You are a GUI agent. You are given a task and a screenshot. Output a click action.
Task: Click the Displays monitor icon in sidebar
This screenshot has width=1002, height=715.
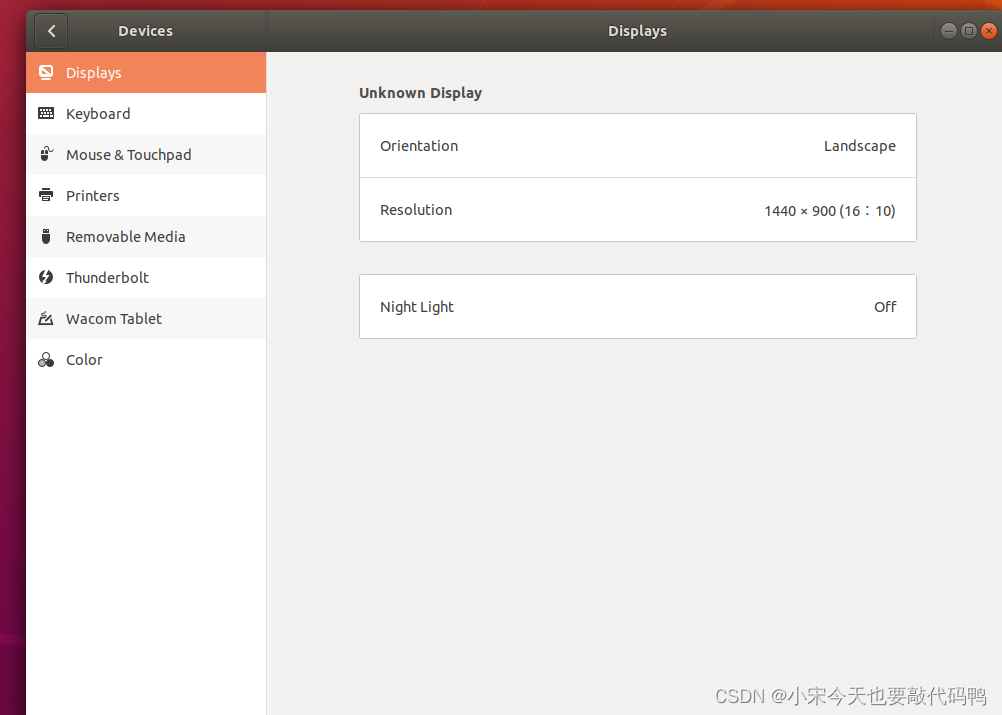pyautogui.click(x=46, y=72)
